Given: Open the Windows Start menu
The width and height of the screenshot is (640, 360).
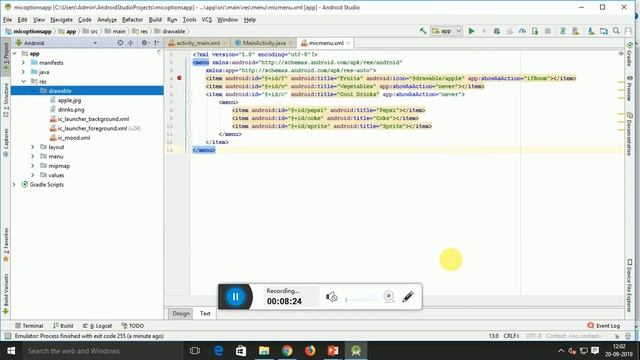Looking at the screenshot, I should (x=11, y=351).
